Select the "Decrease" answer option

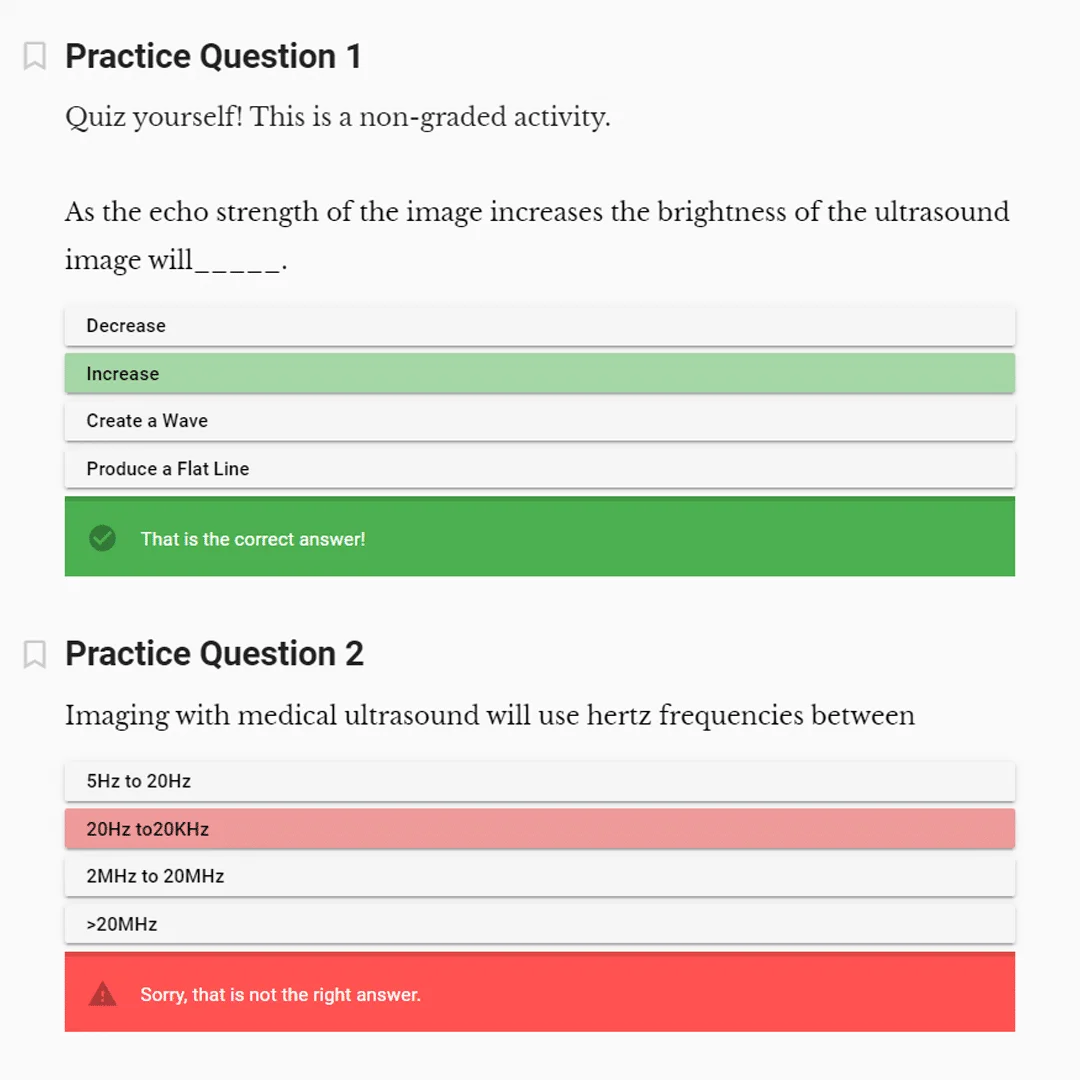(540, 325)
